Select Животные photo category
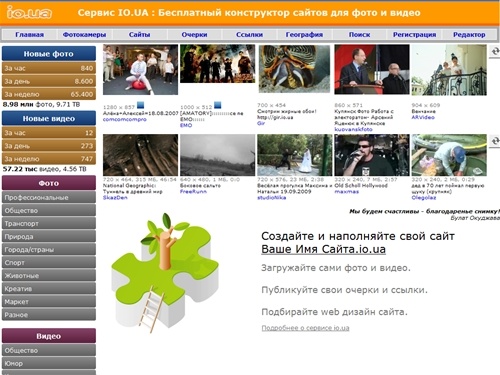The height and width of the screenshot is (375, 500). pos(49,276)
